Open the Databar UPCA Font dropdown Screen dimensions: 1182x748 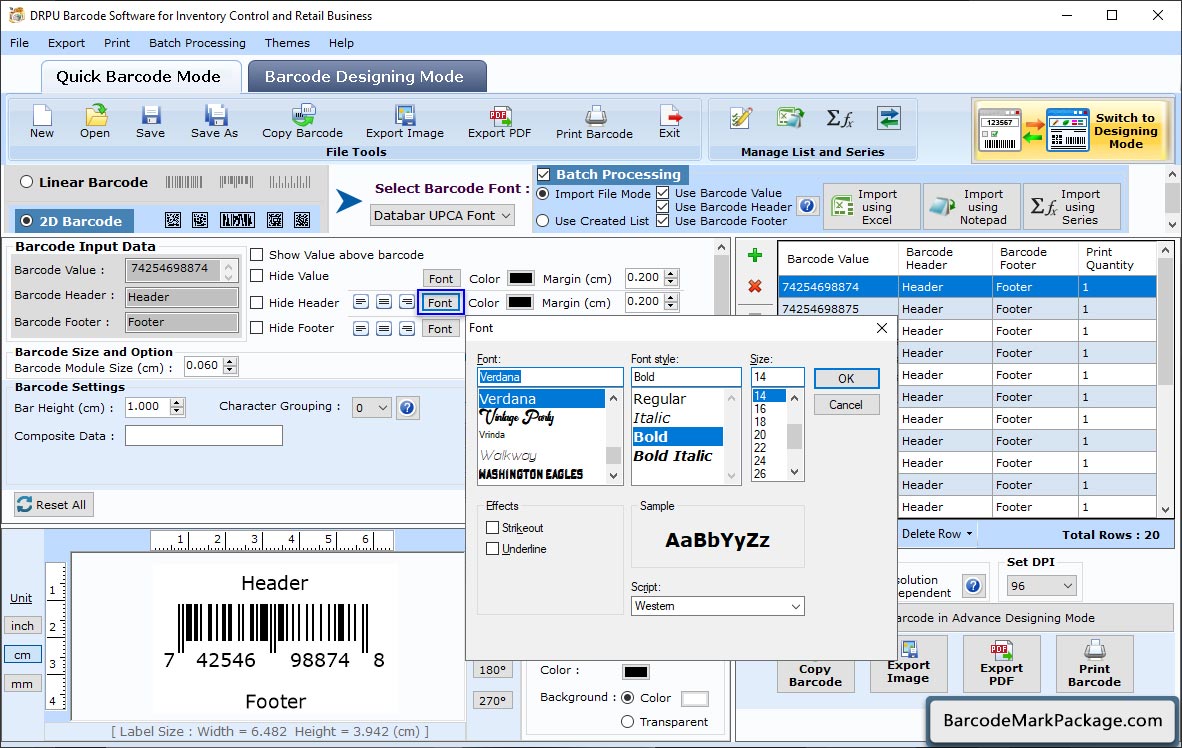(x=442, y=216)
